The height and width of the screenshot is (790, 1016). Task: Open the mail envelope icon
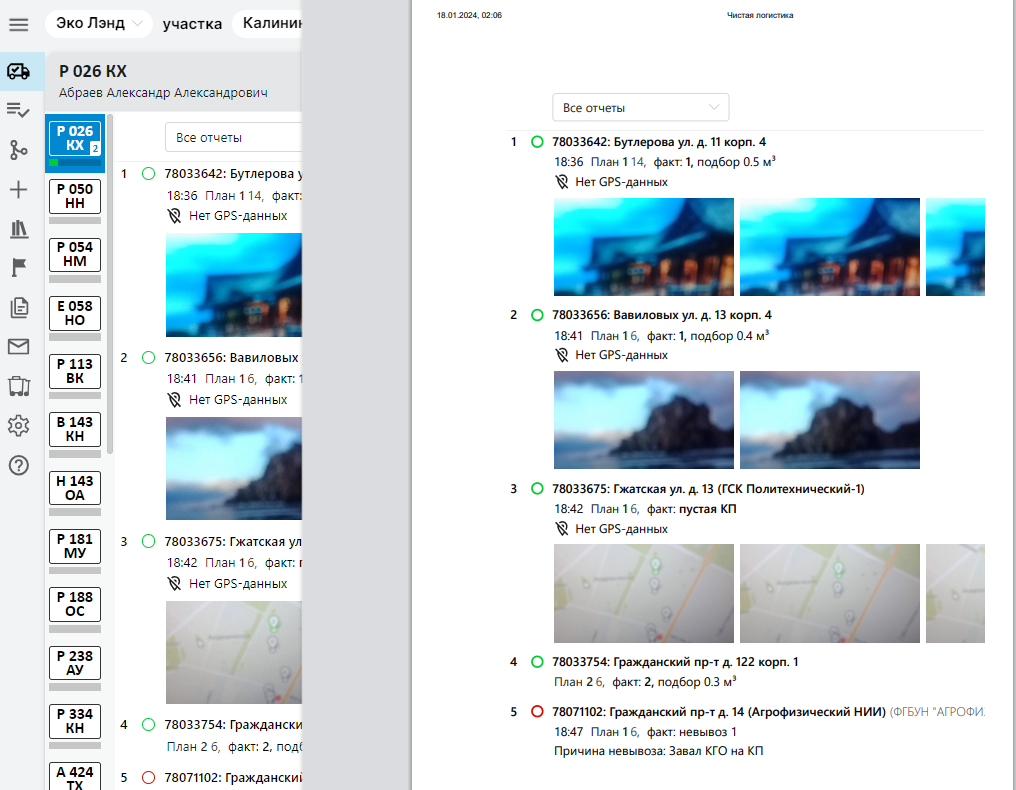tap(18, 347)
